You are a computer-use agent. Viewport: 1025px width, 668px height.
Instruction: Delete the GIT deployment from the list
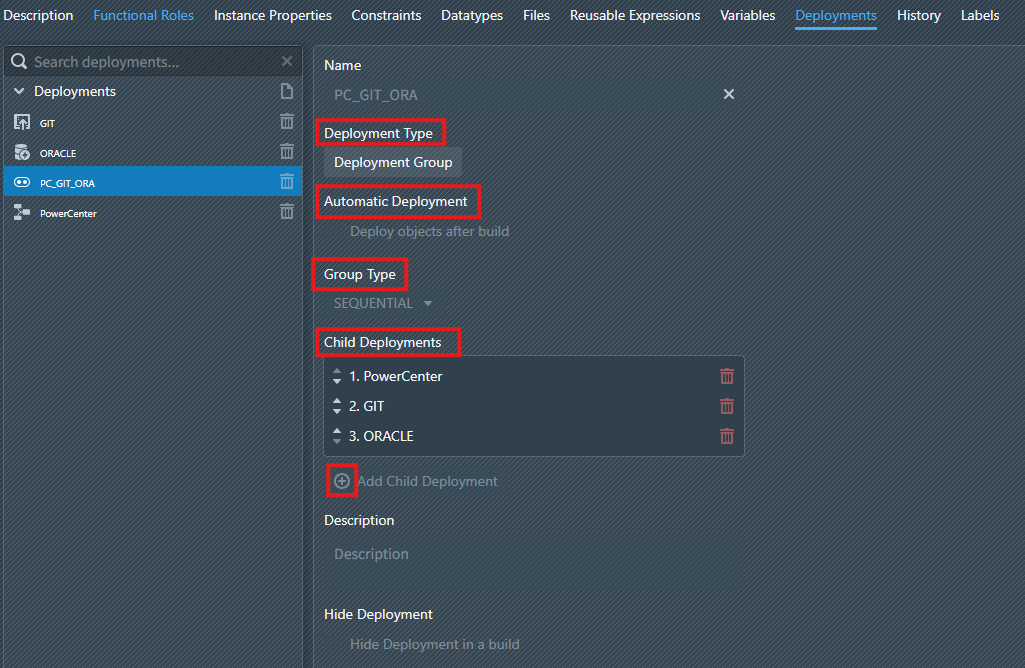tap(287, 122)
